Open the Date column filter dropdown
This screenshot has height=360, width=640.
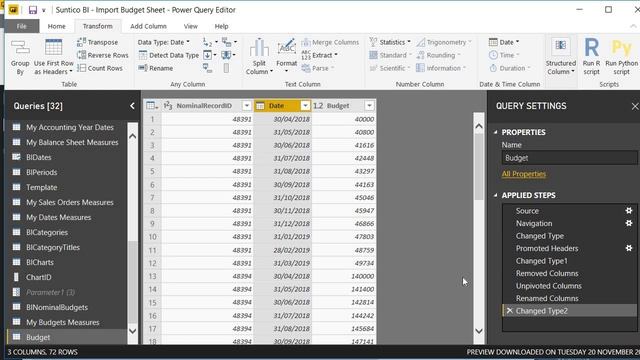point(305,106)
